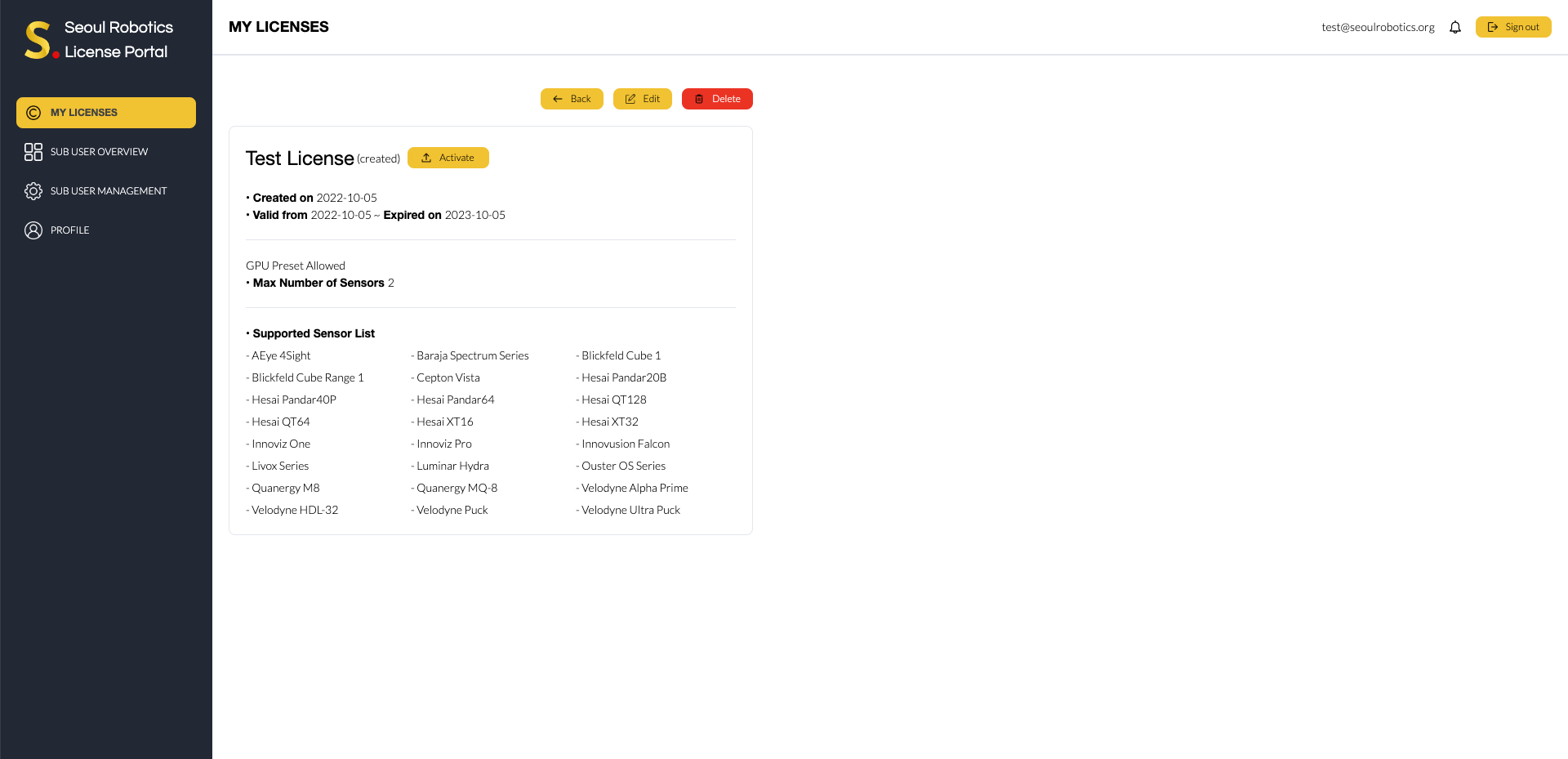Activate the Test License

pyautogui.click(x=448, y=158)
